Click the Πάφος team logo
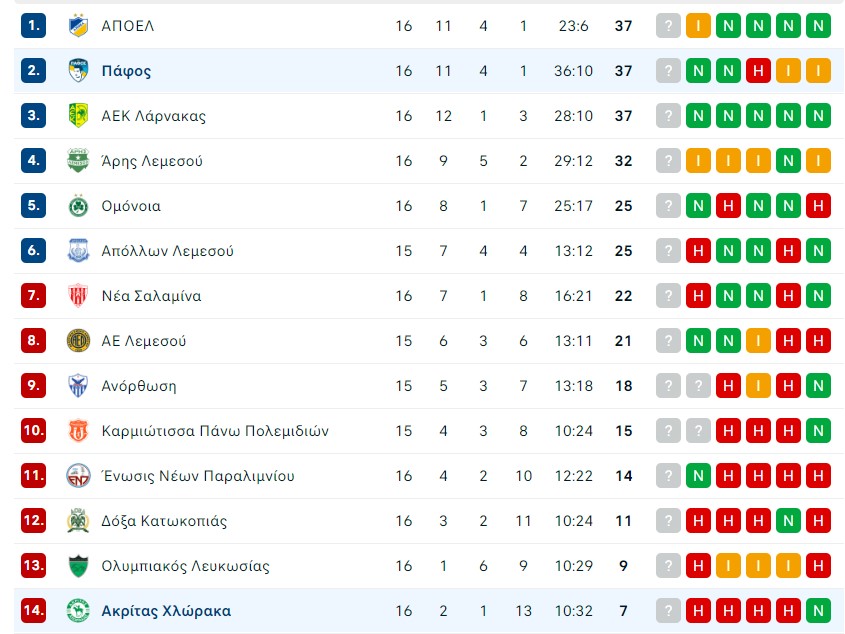This screenshot has height=634, width=845. (78, 71)
